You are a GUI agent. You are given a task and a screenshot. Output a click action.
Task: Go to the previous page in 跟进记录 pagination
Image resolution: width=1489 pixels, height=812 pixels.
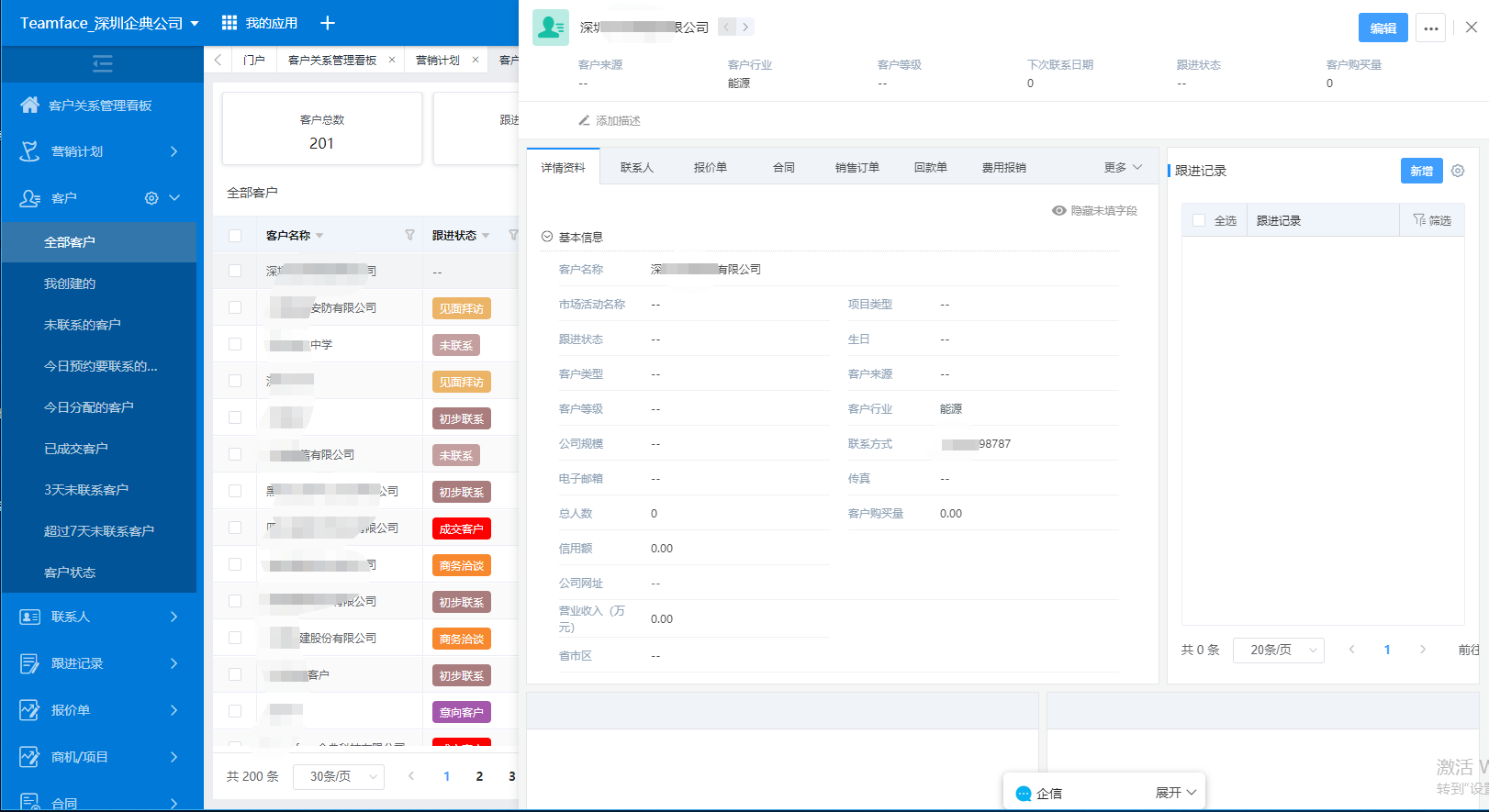point(1351,650)
